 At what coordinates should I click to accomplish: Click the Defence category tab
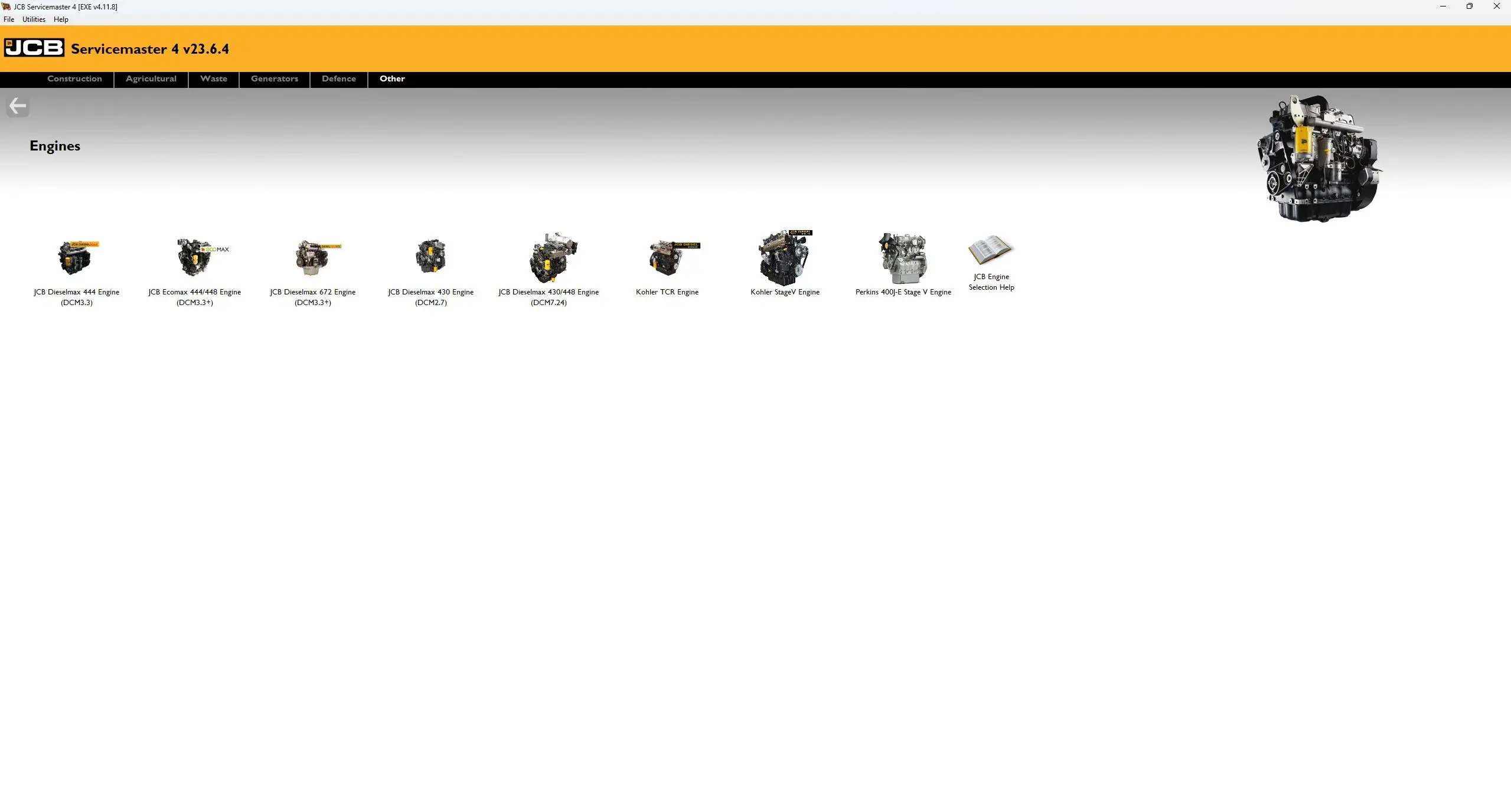pos(337,79)
